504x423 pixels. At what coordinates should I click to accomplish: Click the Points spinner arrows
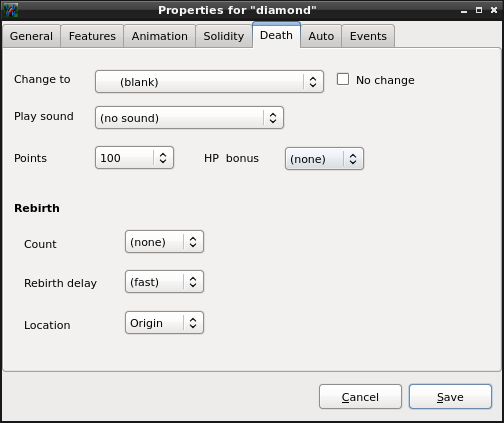(163, 158)
